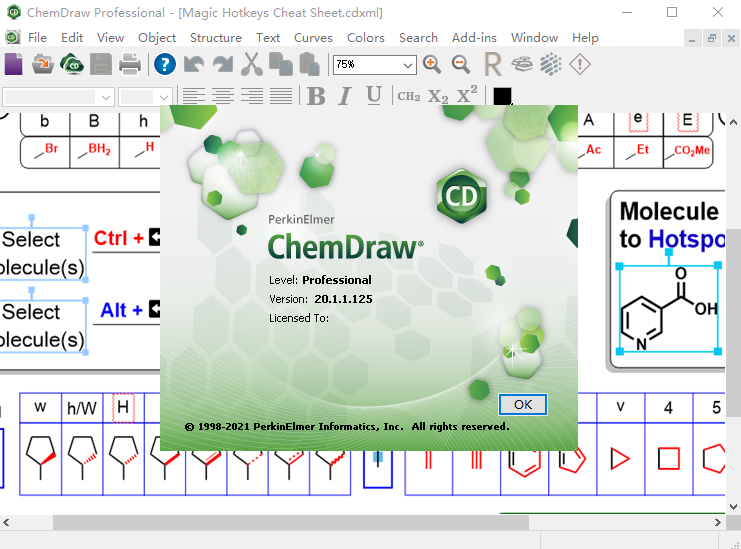741x549 pixels.
Task: Click the Br hotkey cell
Action: coord(45,152)
